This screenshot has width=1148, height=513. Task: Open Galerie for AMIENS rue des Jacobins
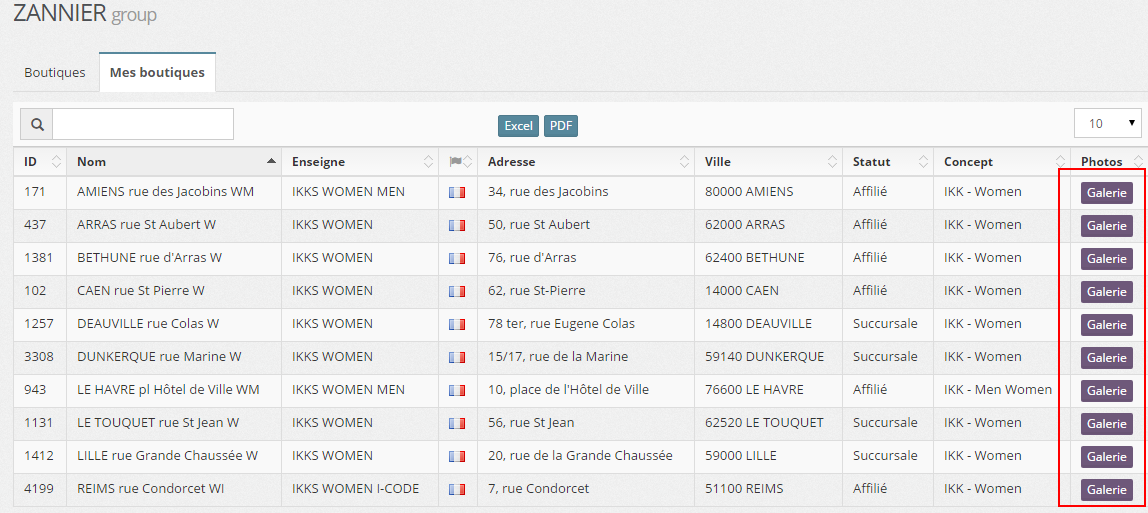(1106, 193)
